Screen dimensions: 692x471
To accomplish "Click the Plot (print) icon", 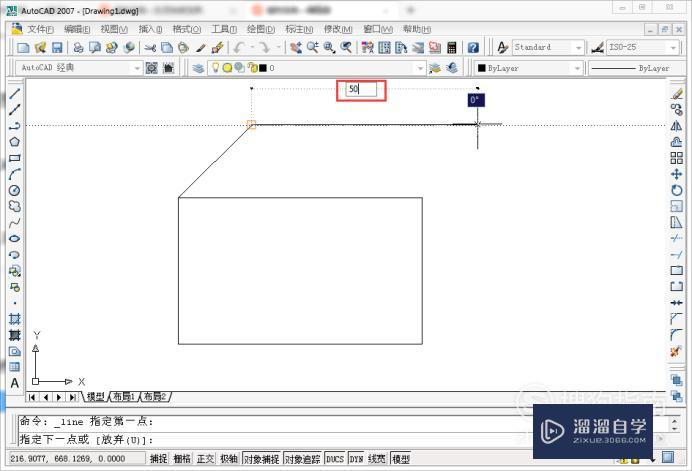I will [78, 47].
